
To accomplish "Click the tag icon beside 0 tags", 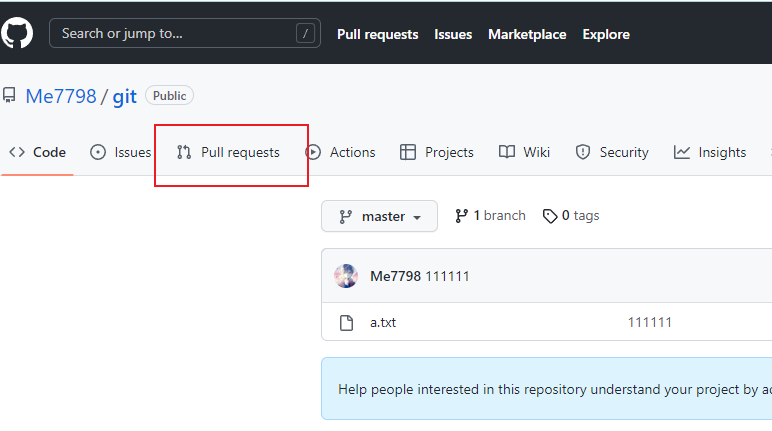I will click(550, 216).
